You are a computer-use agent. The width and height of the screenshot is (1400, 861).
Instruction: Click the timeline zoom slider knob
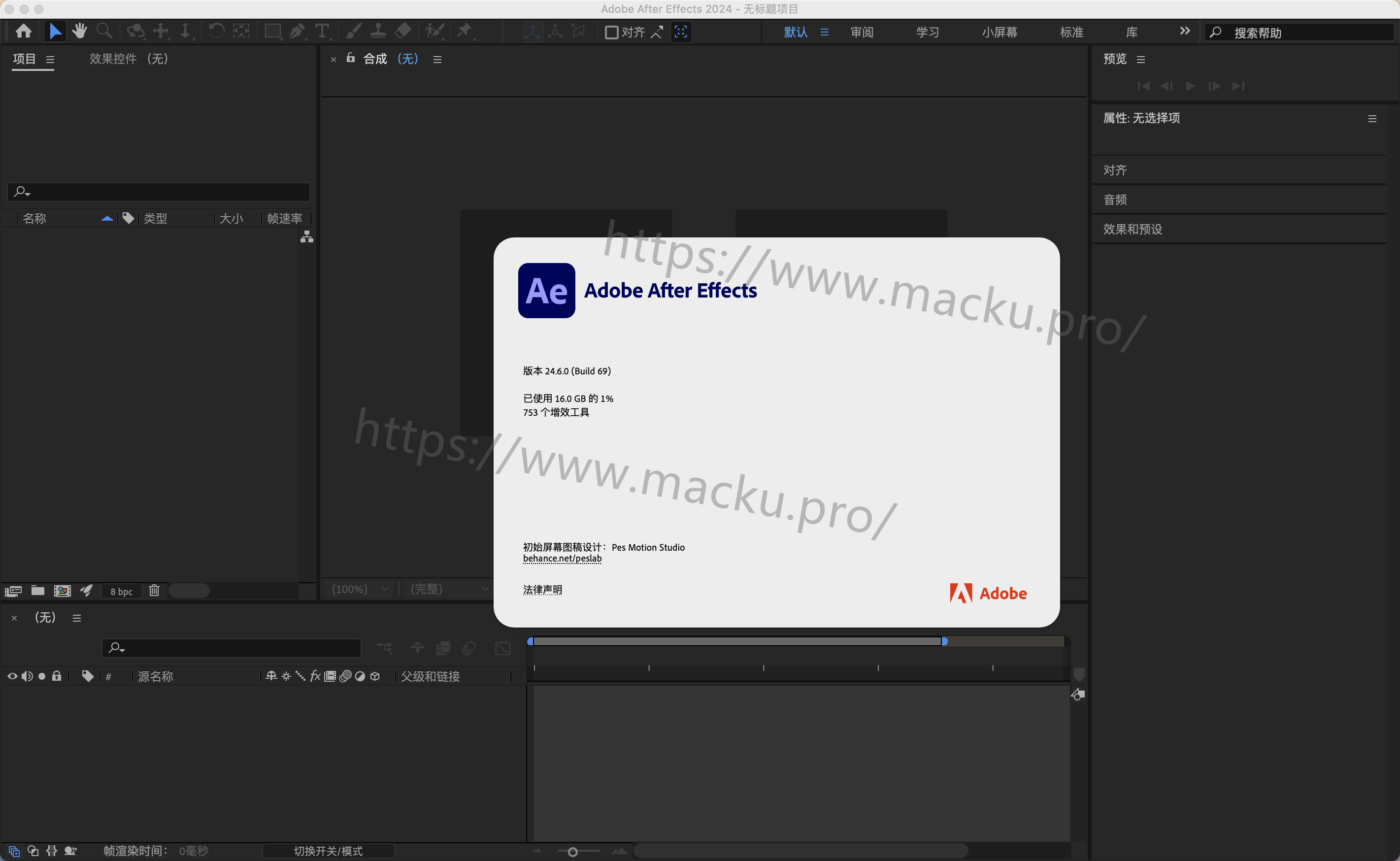[573, 852]
